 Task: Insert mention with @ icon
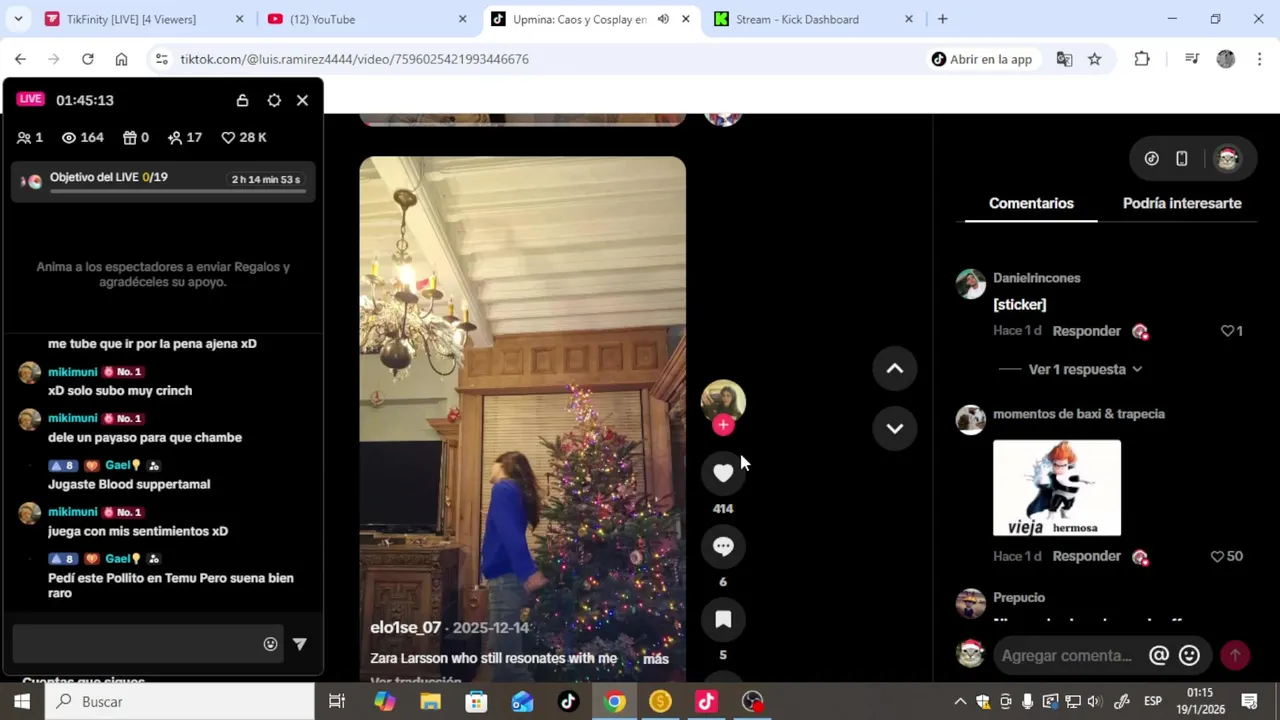pyautogui.click(x=1159, y=655)
